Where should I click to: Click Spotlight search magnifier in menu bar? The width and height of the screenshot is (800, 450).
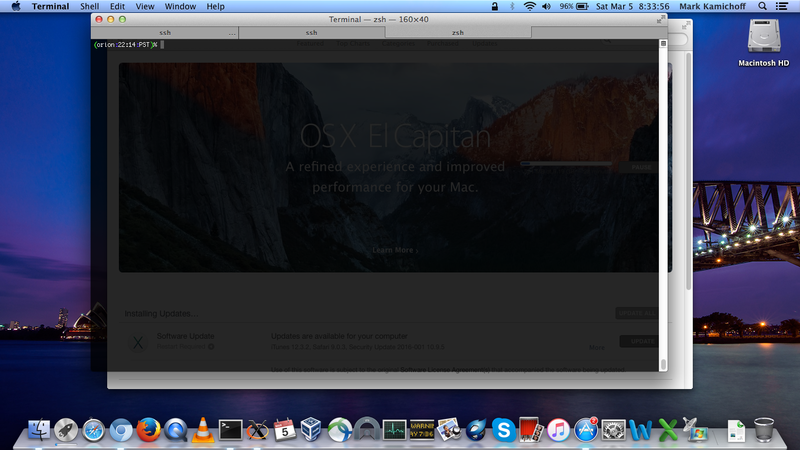tap(762, 6)
